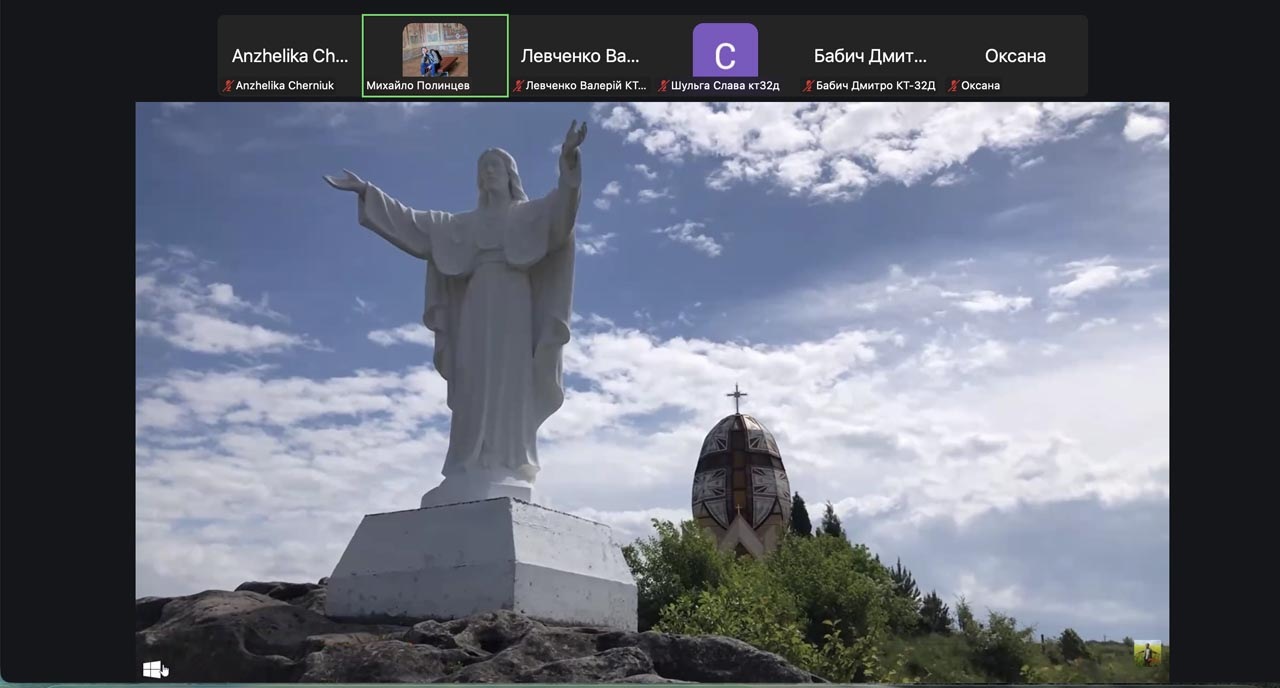
Task: Click the small "Anzhelika Cherniuk" name label
Action: pos(285,86)
